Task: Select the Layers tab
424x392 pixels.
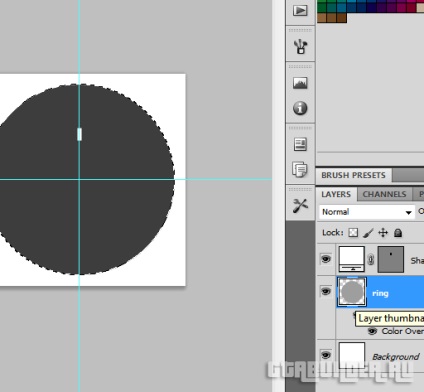Action: tap(336, 194)
